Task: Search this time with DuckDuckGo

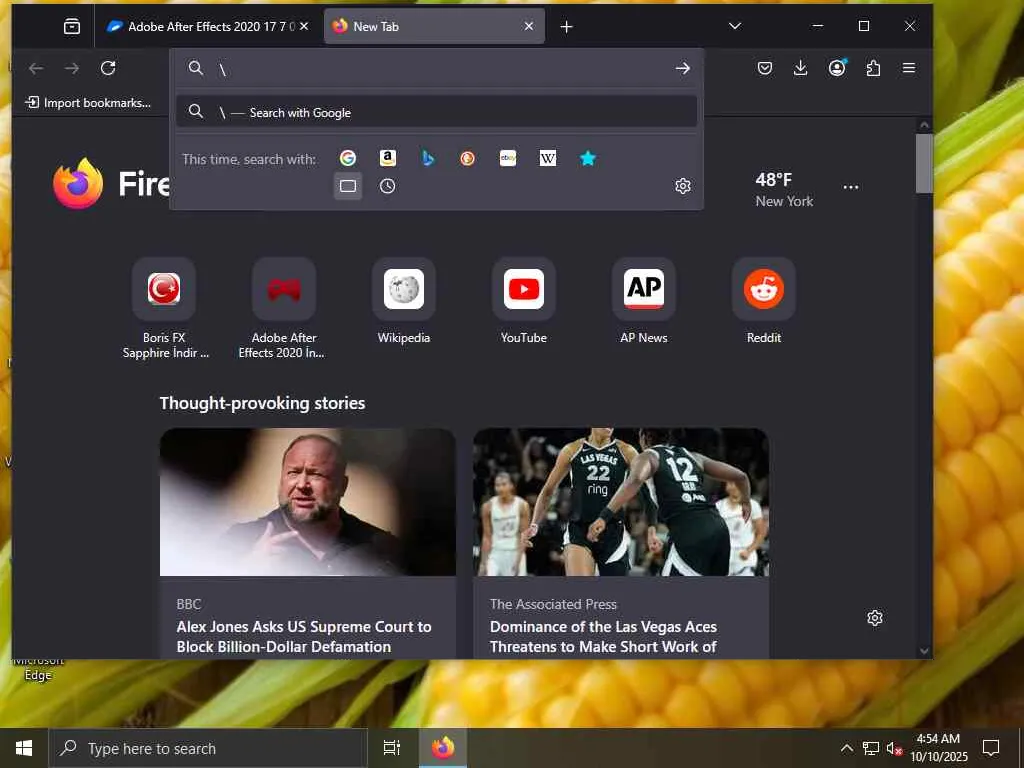Action: click(x=468, y=158)
